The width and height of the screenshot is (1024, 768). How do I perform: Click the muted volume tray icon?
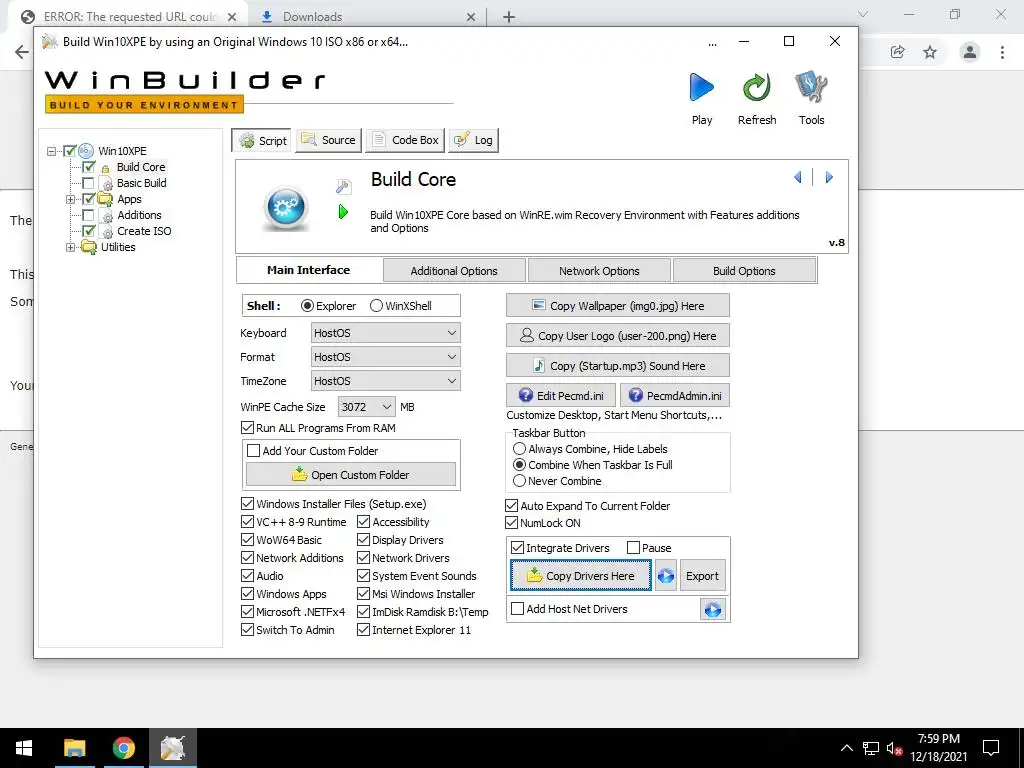tap(894, 748)
